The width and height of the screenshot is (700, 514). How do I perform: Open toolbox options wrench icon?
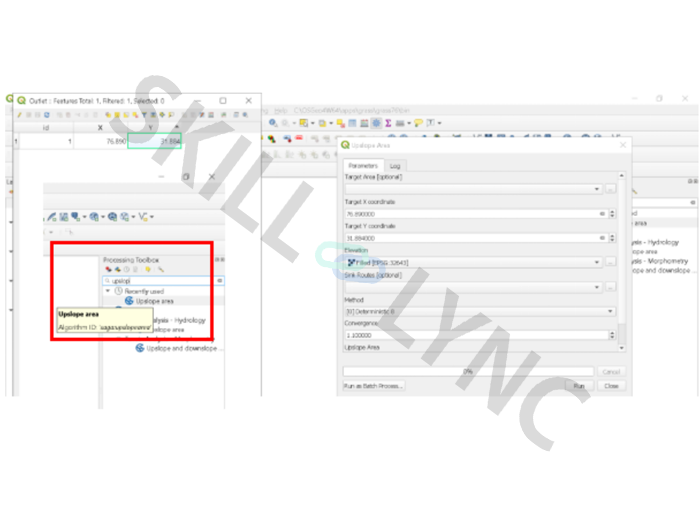(x=161, y=269)
